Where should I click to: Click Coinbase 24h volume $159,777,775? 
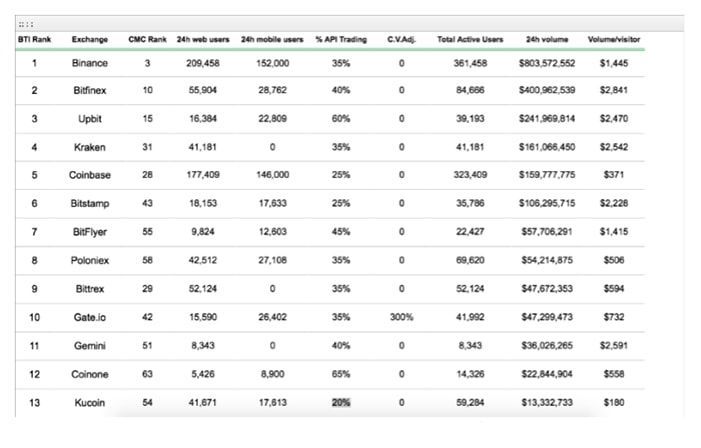tap(547, 175)
